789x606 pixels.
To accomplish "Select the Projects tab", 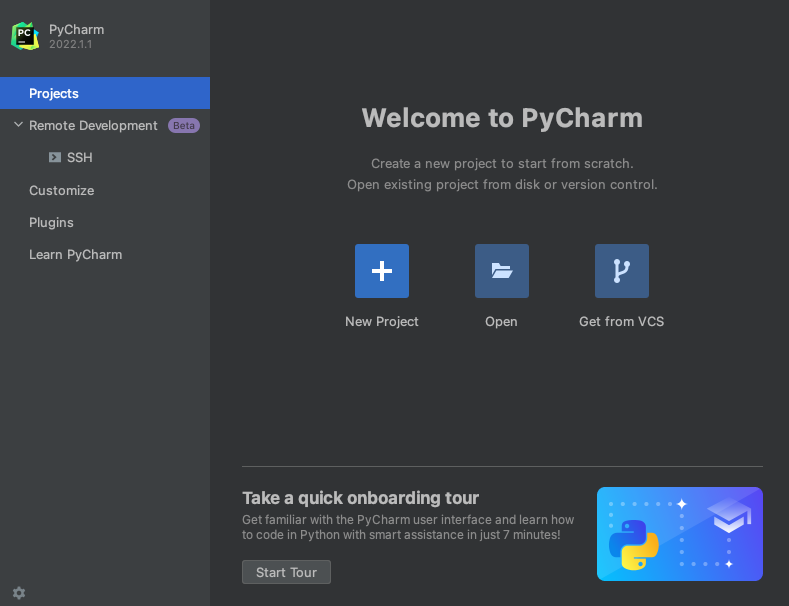I will point(105,93).
